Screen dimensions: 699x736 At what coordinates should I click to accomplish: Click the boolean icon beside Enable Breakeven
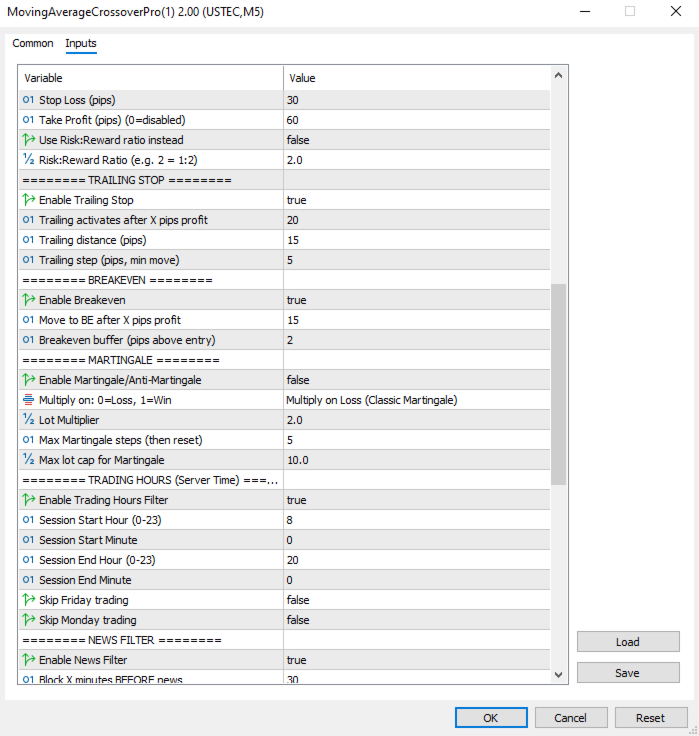(x=28, y=300)
